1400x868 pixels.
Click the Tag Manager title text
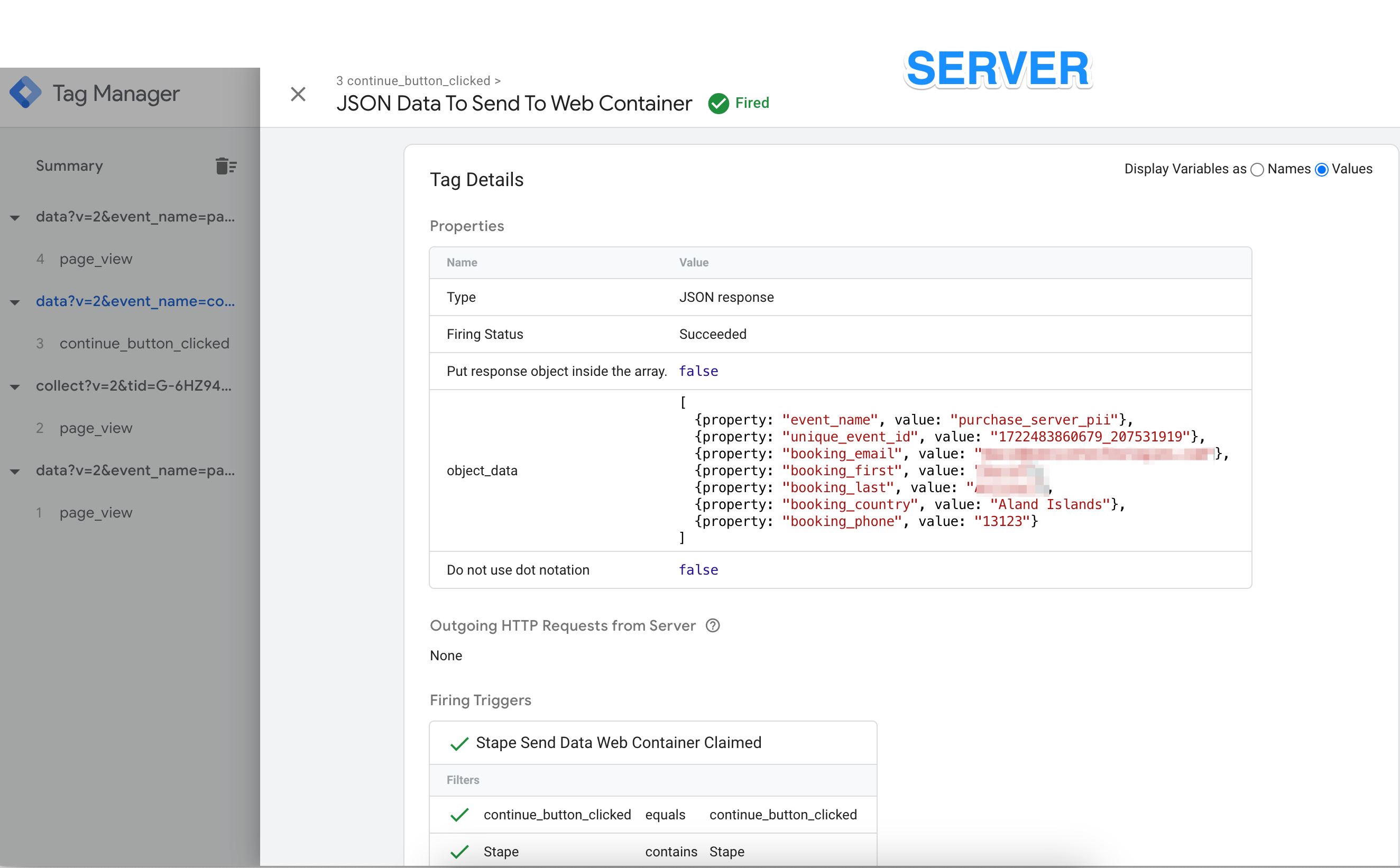point(116,93)
